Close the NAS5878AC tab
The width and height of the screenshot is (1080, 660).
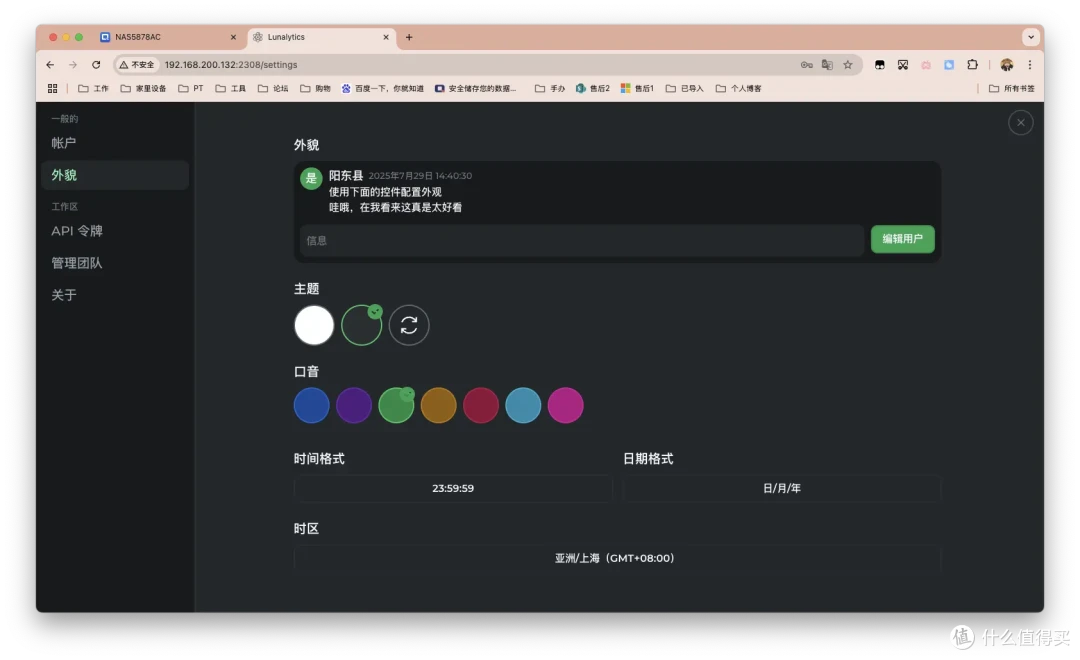click(233, 37)
